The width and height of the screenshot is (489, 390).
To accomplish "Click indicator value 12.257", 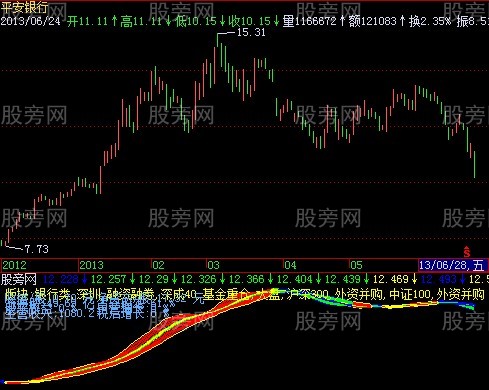I will 109,279.
